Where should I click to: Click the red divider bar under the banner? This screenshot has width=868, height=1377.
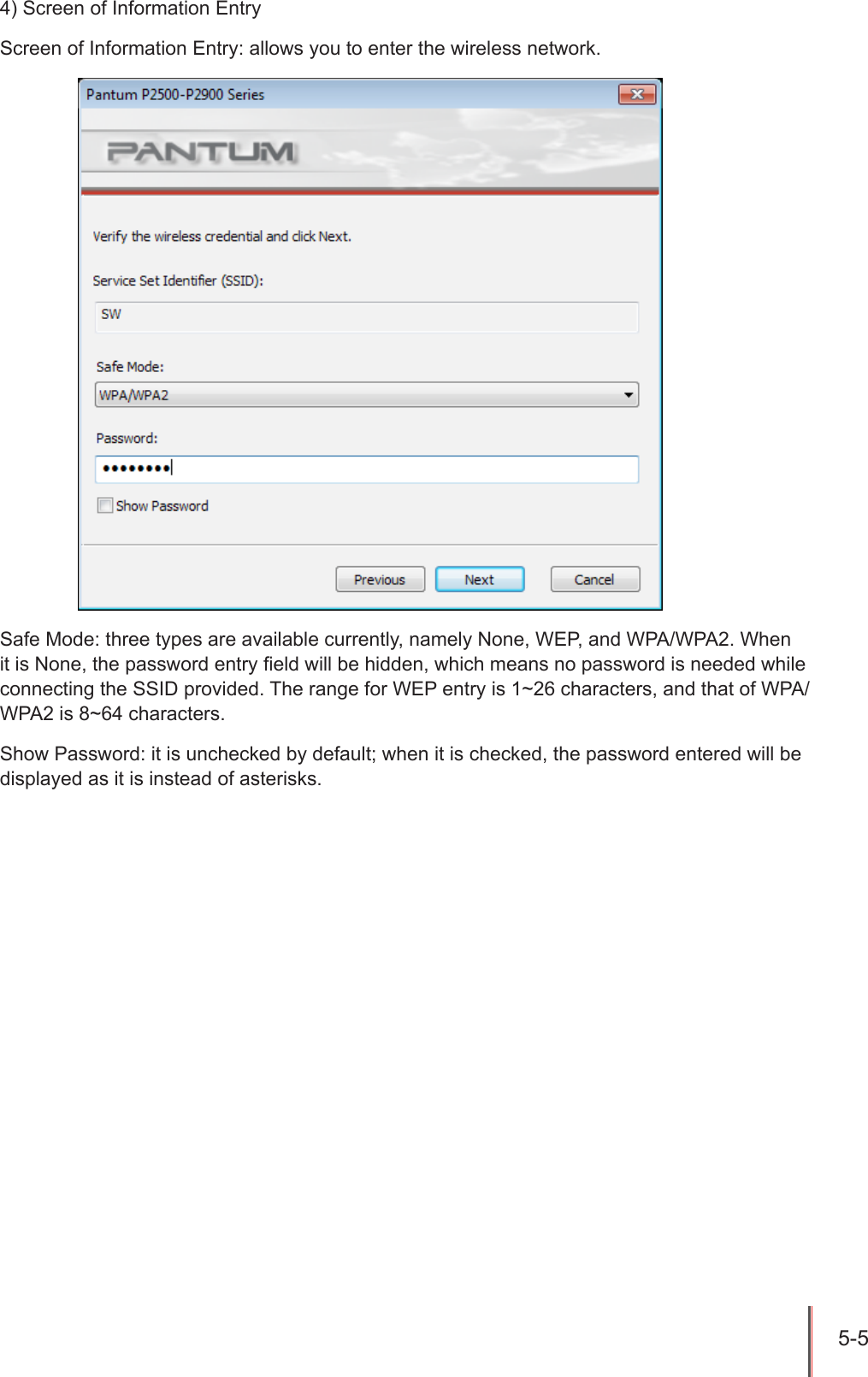370,192
